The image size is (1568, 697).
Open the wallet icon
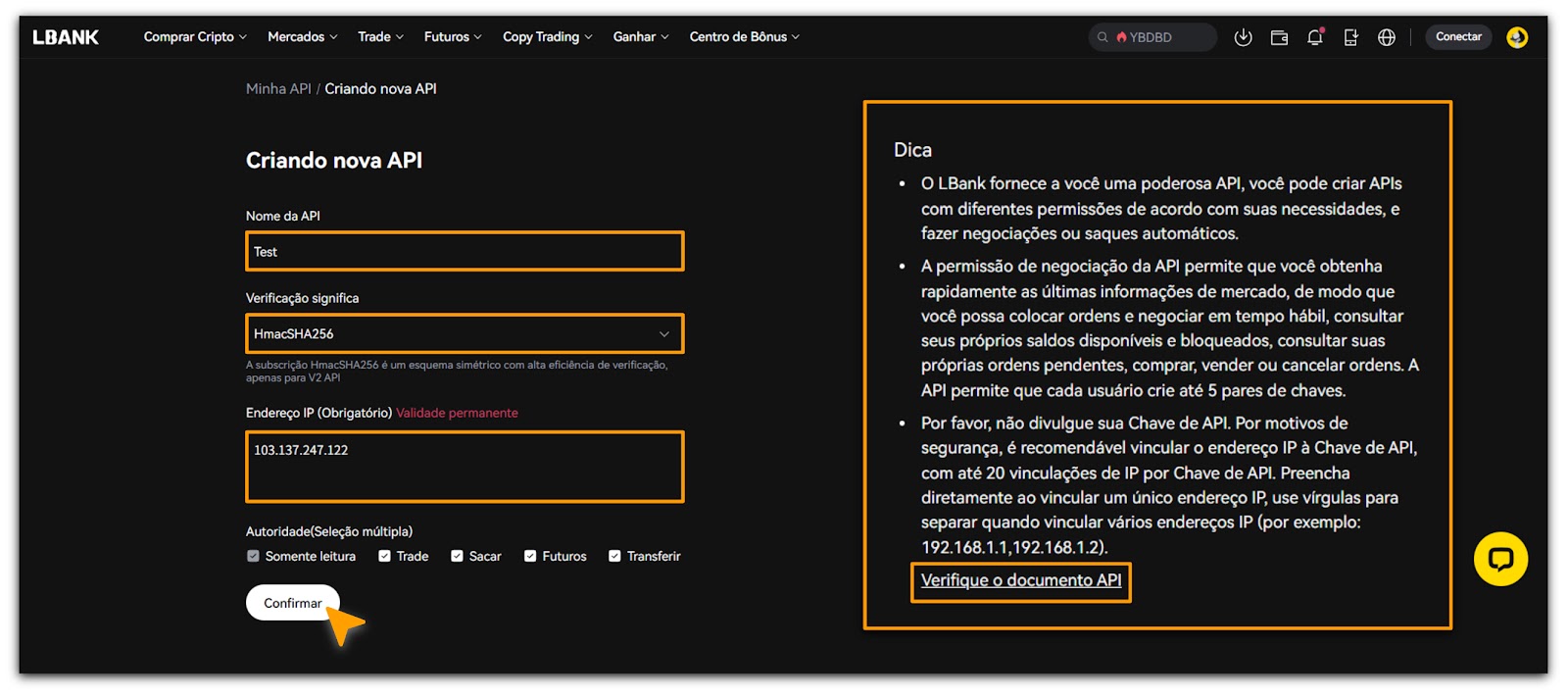pyautogui.click(x=1279, y=37)
